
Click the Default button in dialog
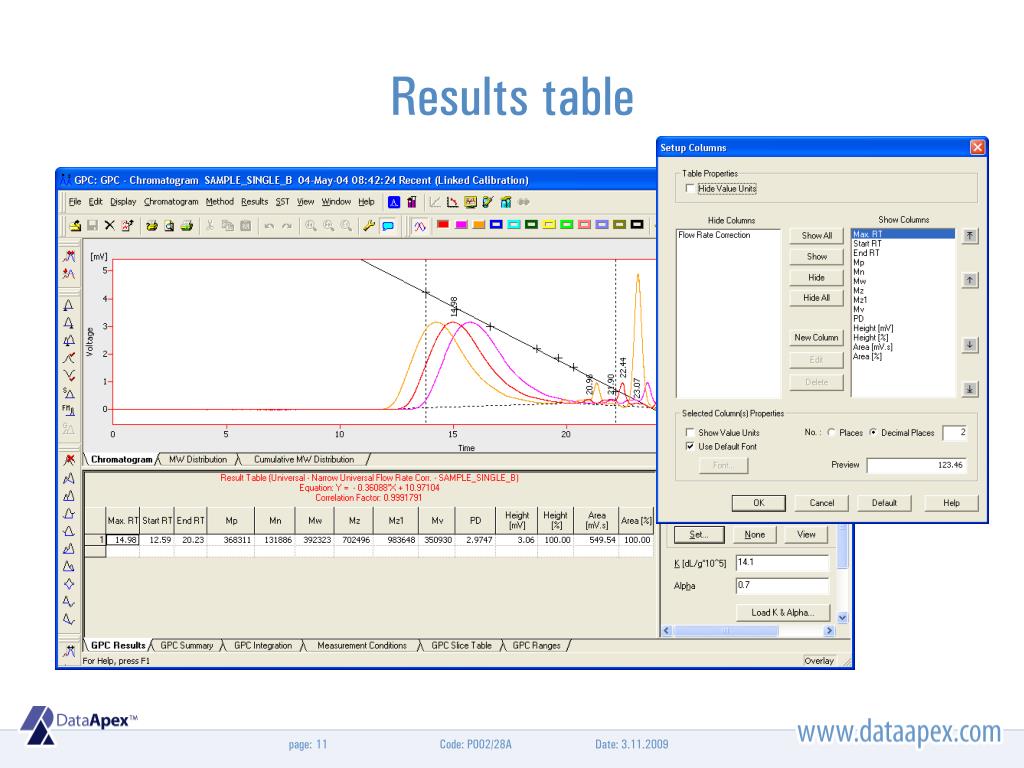(884, 503)
